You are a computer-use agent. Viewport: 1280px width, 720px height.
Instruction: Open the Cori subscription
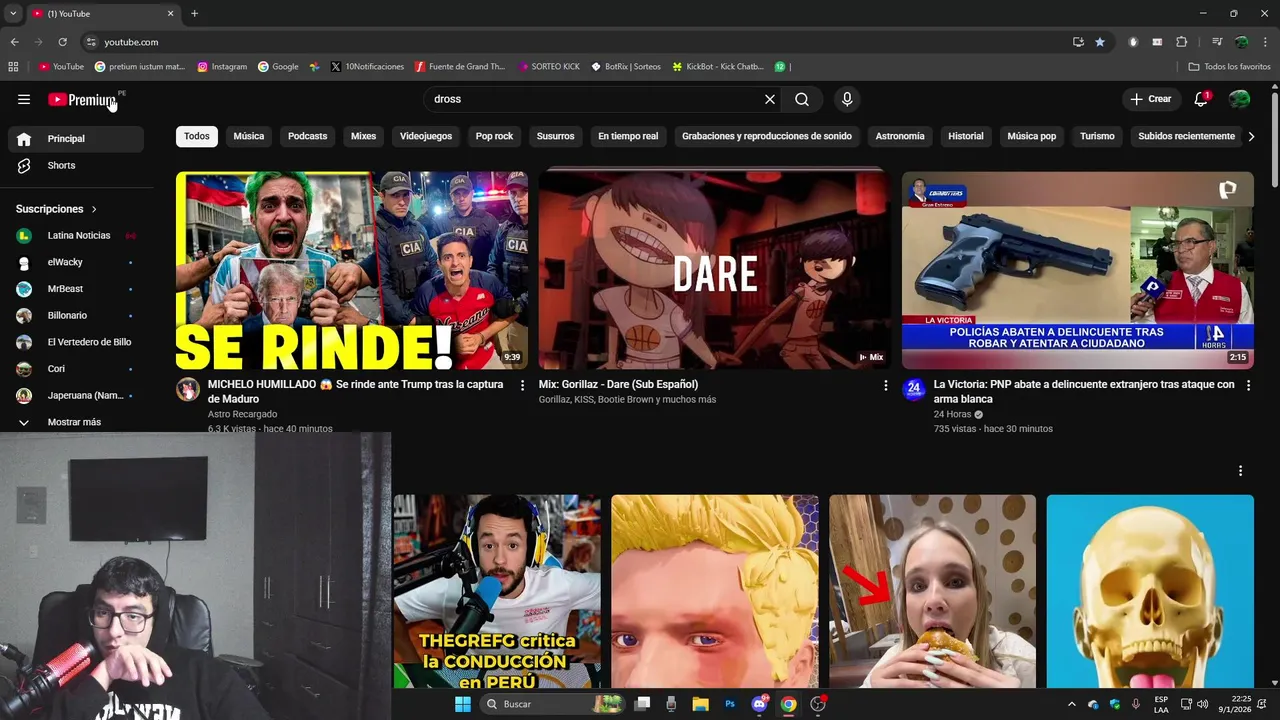click(x=76, y=369)
